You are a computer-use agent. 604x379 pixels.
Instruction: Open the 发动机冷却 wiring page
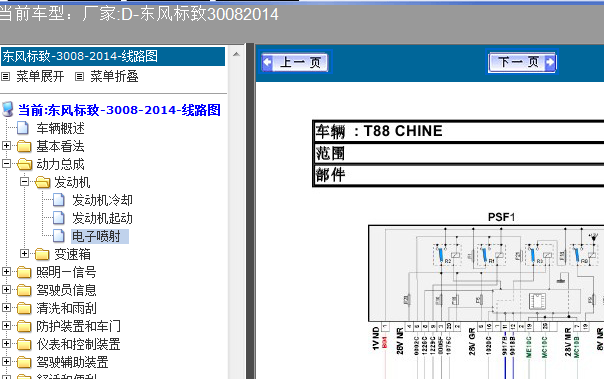(x=102, y=200)
